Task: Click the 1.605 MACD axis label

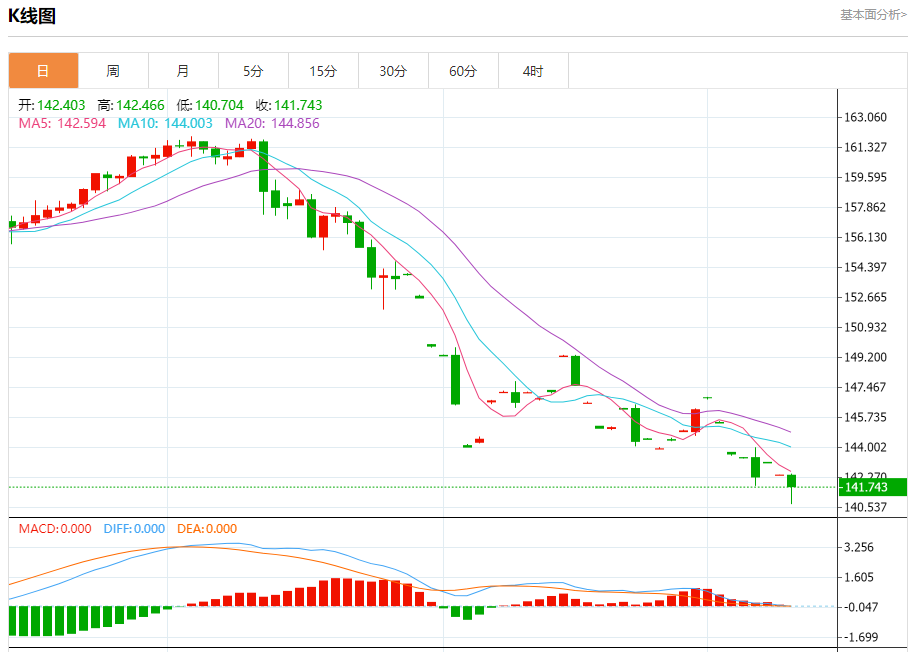Action: click(858, 578)
